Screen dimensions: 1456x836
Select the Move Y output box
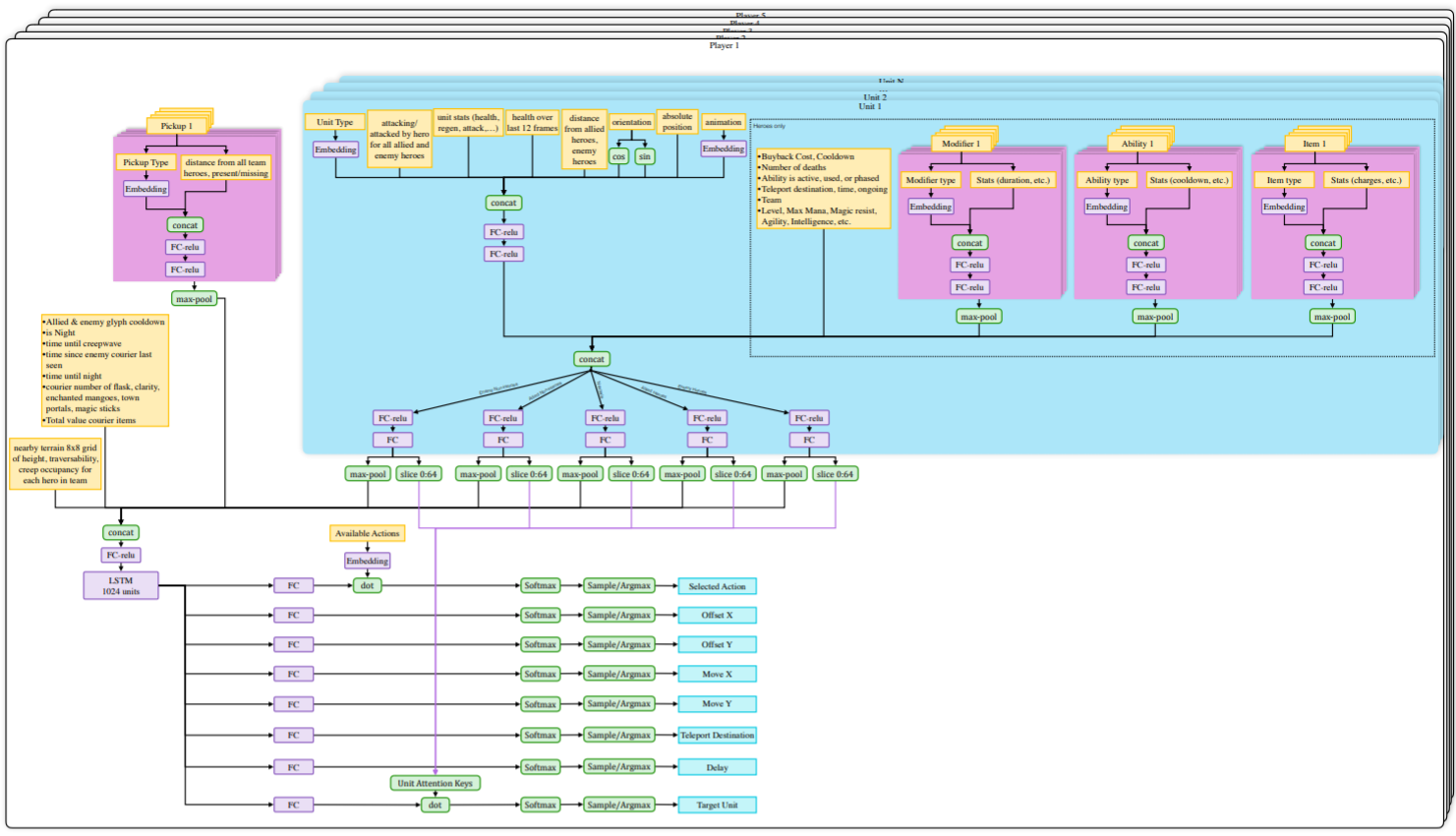click(x=717, y=704)
